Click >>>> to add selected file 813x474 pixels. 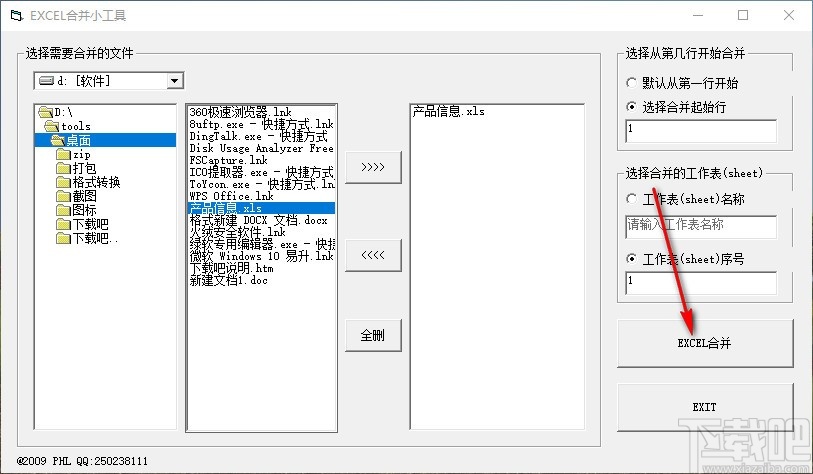373,167
